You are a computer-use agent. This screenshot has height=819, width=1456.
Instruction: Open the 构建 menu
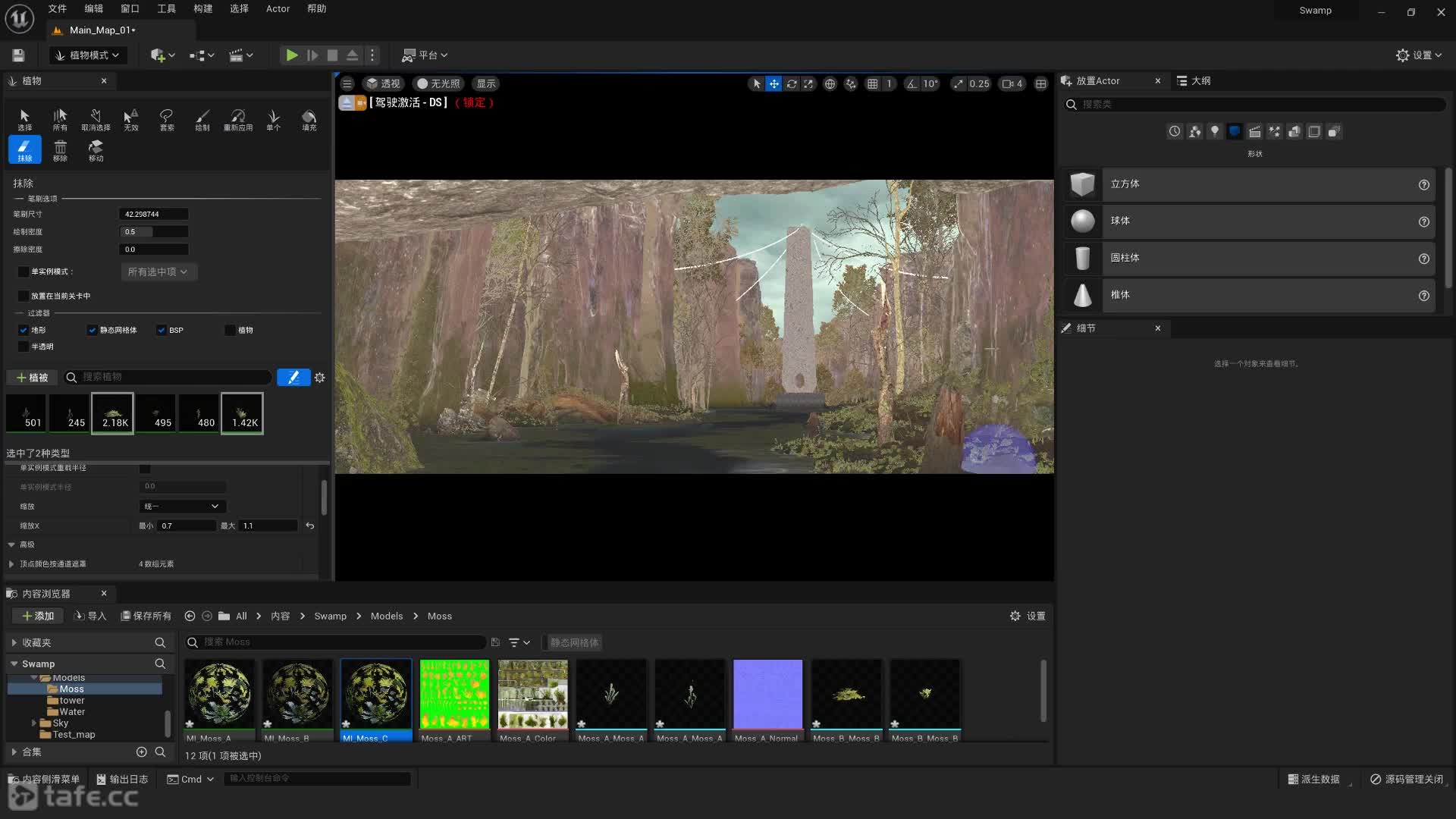click(x=202, y=9)
